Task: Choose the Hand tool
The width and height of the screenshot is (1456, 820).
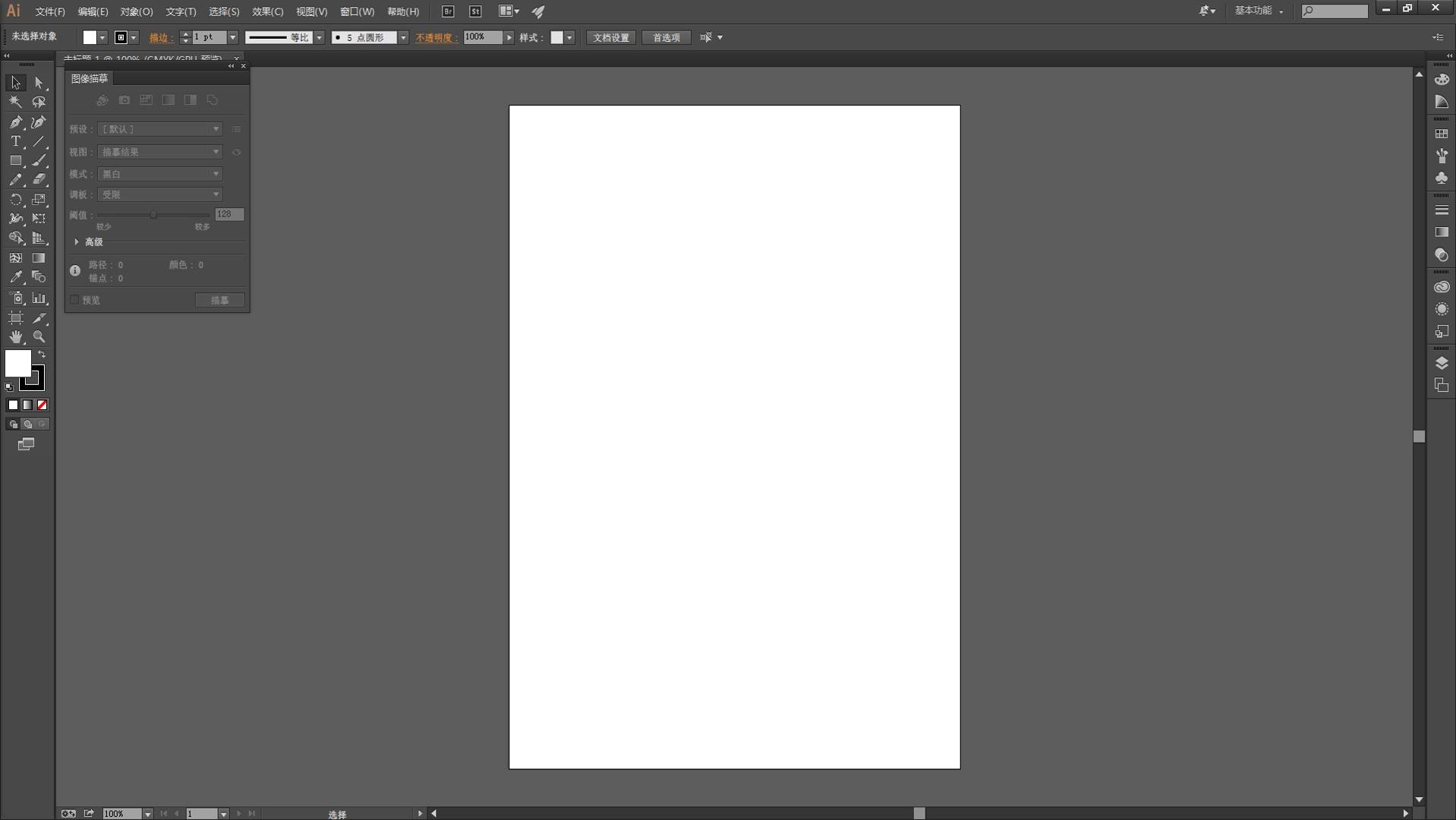Action: (15, 336)
